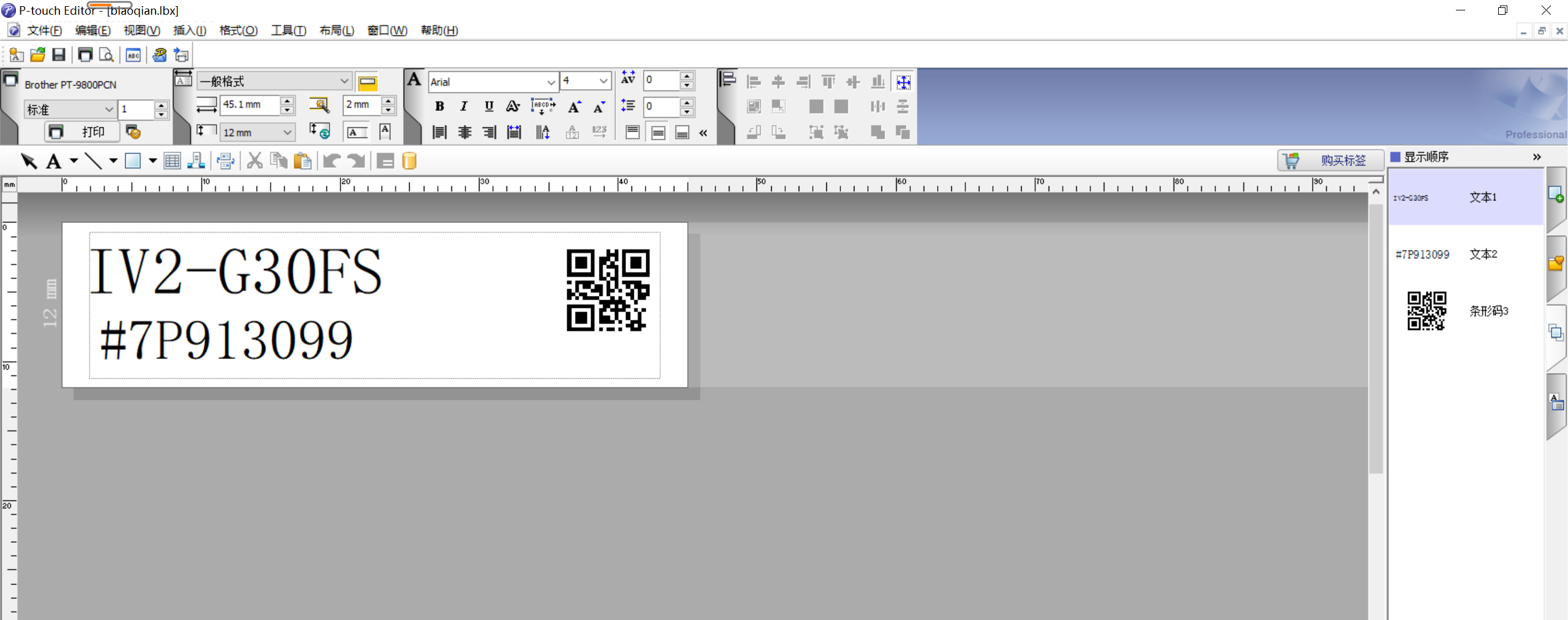The image size is (1568, 620).
Task: Align text left
Action: (439, 132)
